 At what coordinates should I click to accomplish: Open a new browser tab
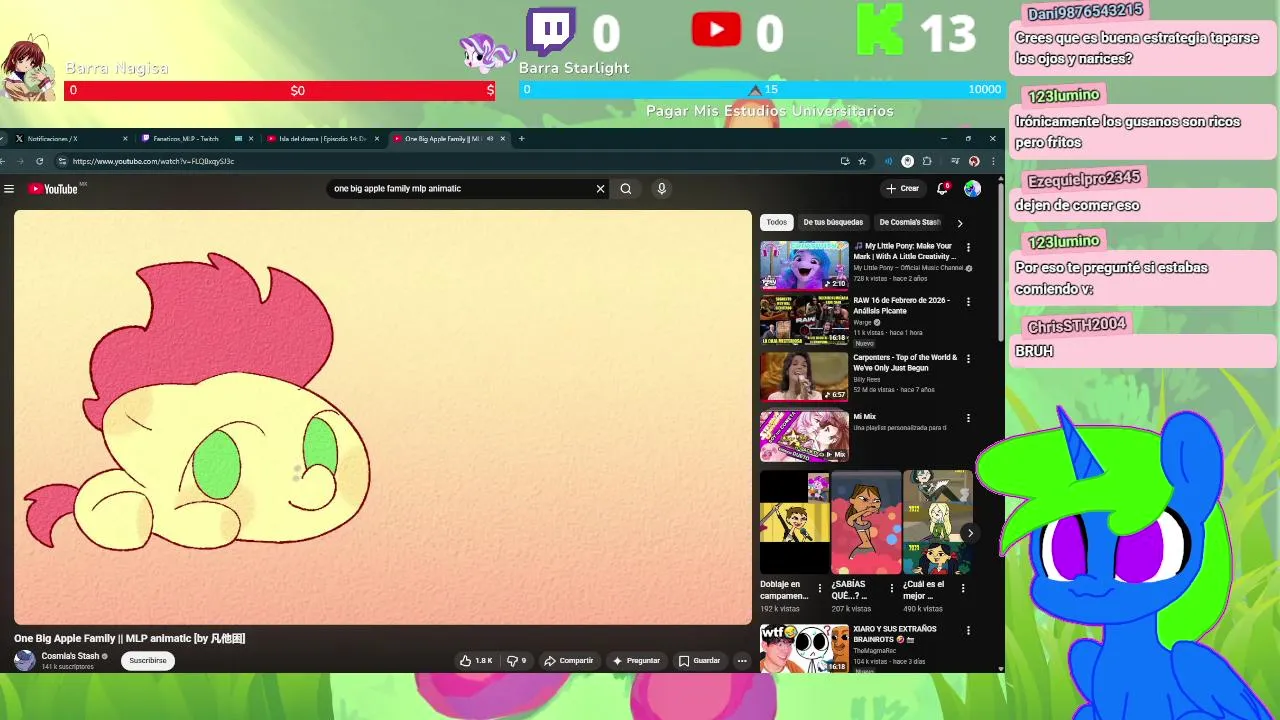click(521, 139)
